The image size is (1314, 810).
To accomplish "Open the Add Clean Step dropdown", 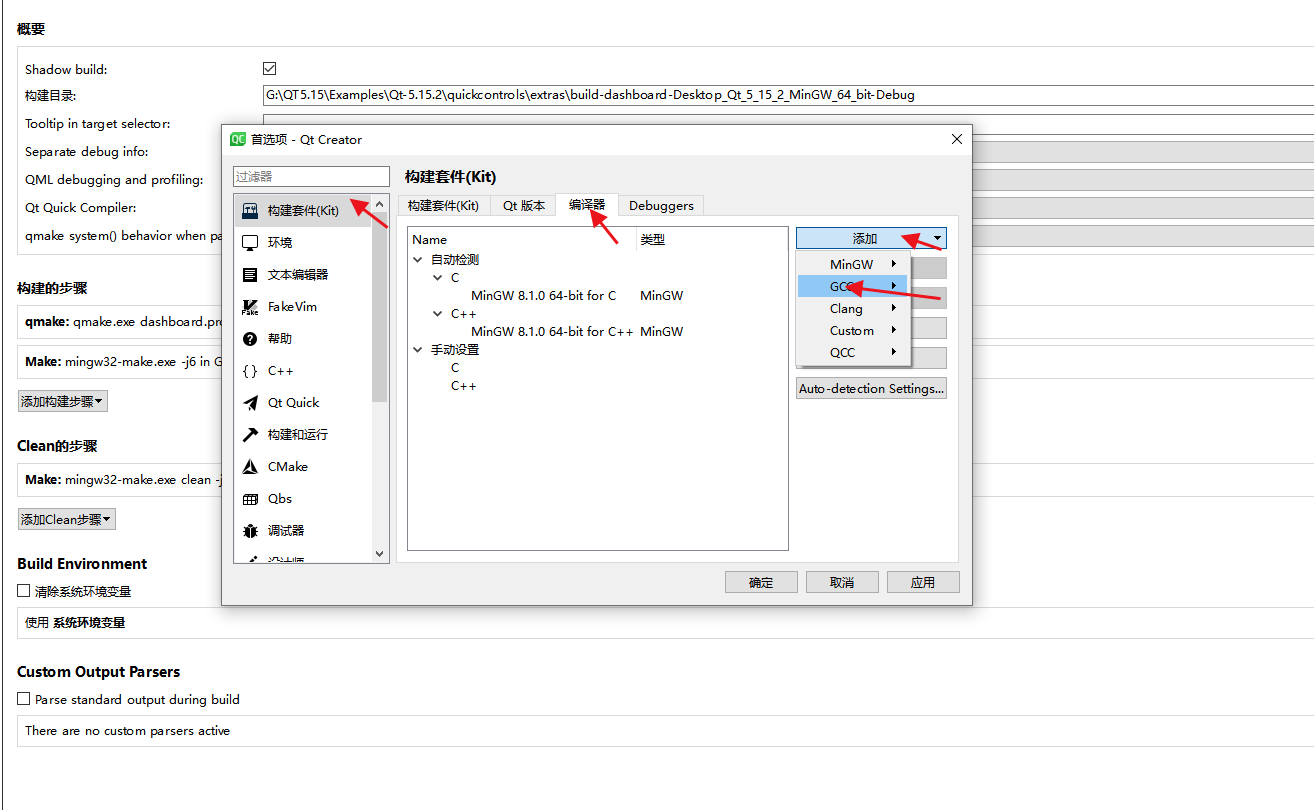I will 67,519.
